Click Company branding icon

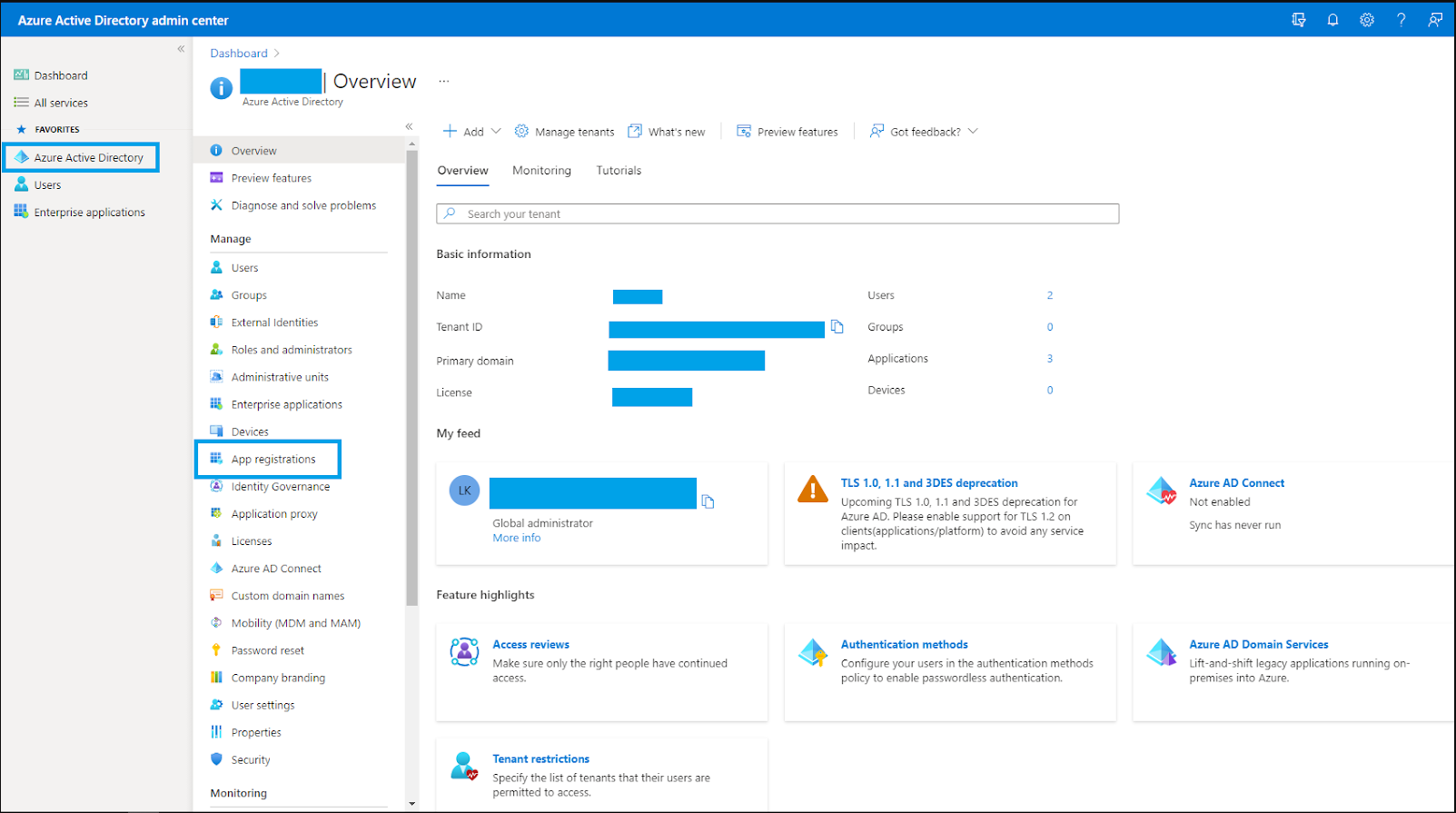pyautogui.click(x=216, y=678)
